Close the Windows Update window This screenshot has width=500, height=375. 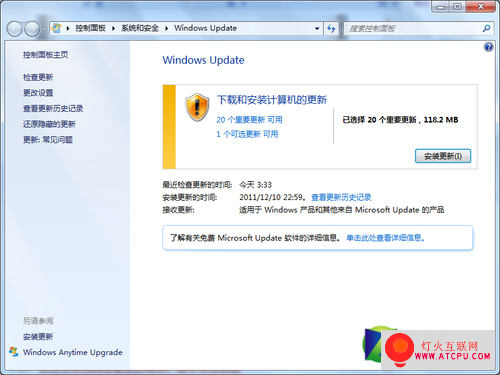pyautogui.click(x=481, y=7)
